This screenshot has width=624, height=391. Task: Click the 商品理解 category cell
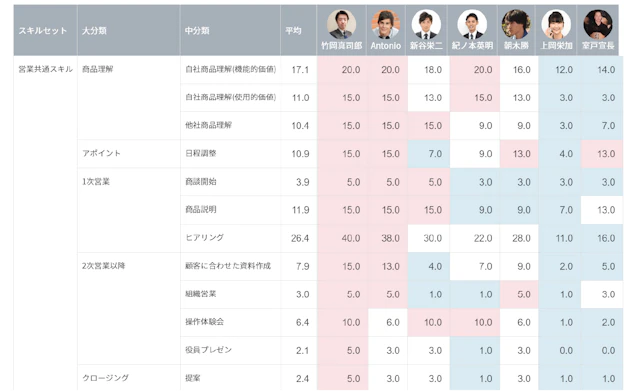[x=98, y=69]
